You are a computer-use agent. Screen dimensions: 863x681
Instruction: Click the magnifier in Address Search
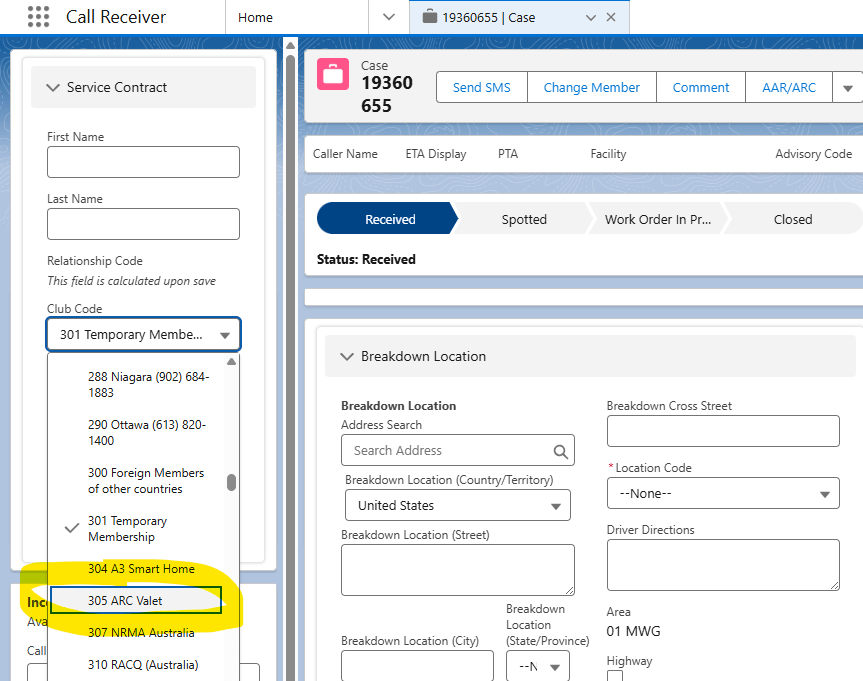[x=561, y=451]
